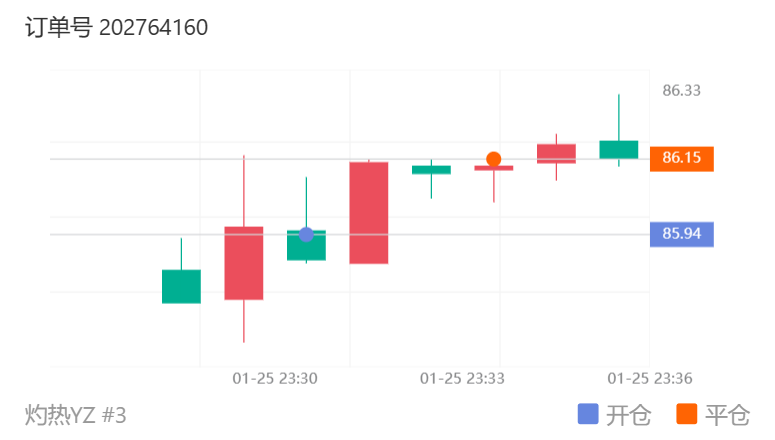Toggle the 平仓 legend orange square
This screenshot has height=440, width=775.
(x=687, y=414)
